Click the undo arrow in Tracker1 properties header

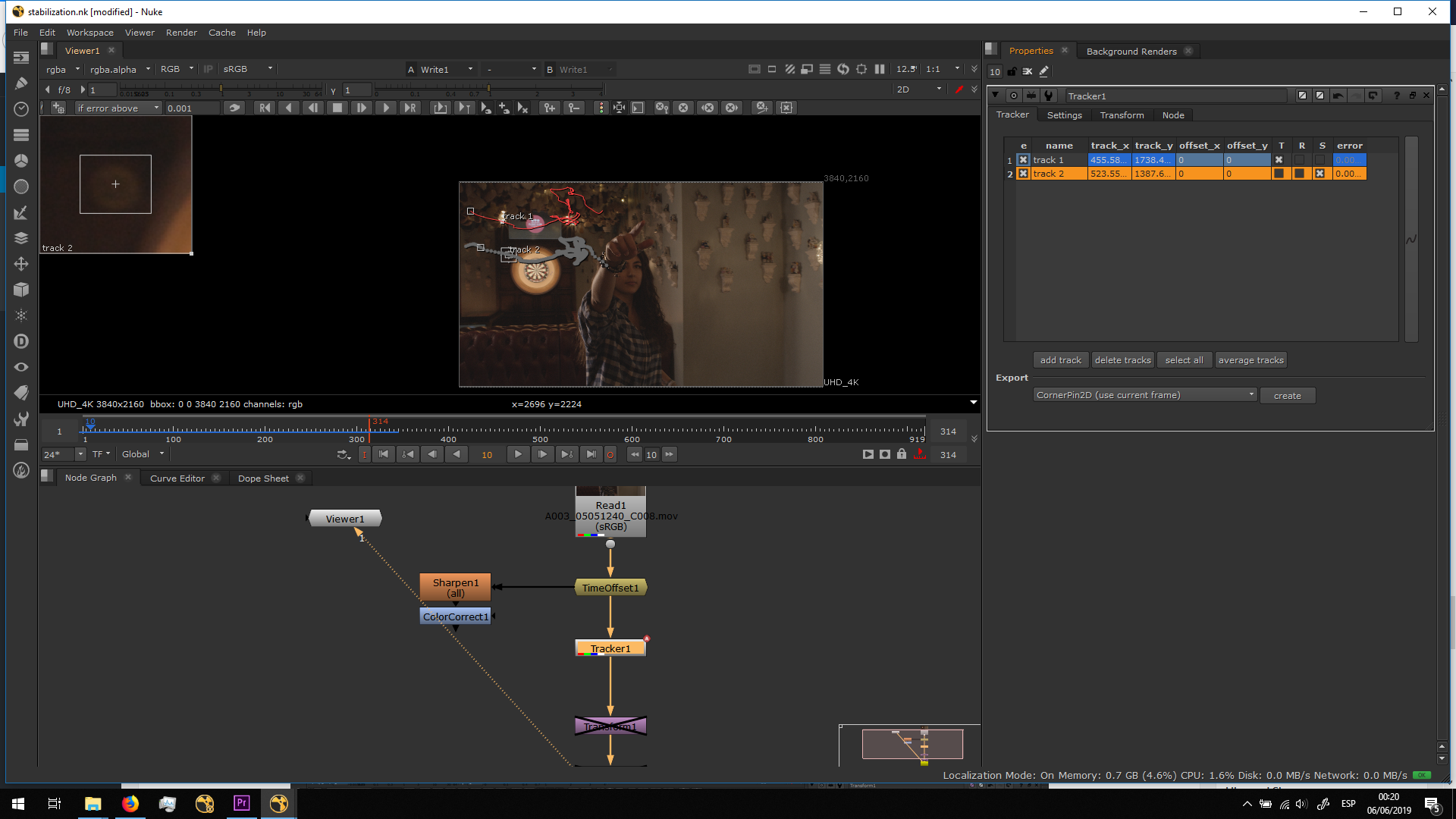(1338, 96)
